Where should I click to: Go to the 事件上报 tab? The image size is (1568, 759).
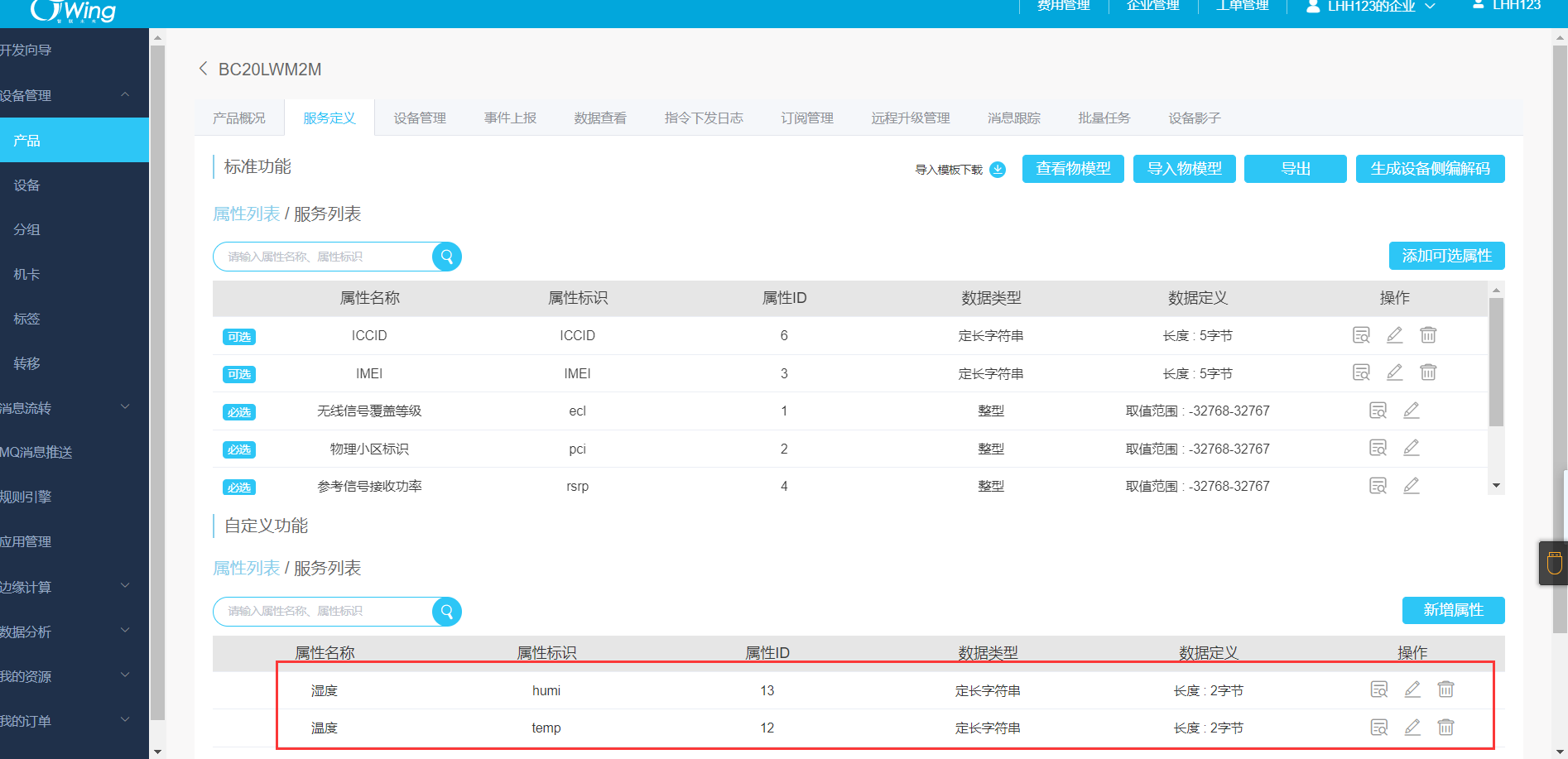510,118
